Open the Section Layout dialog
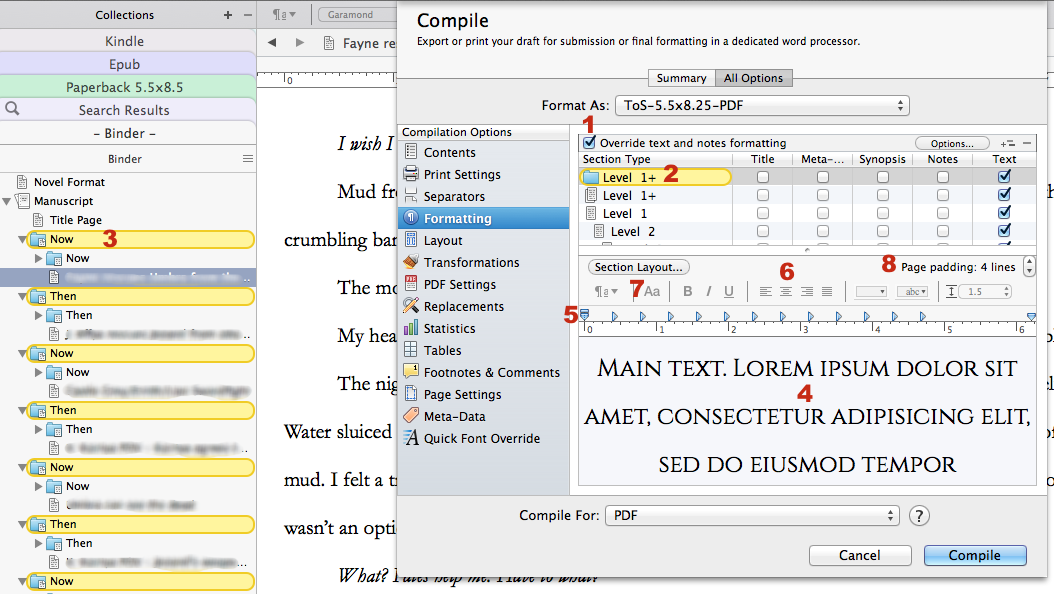The image size is (1054, 594). pos(638,266)
